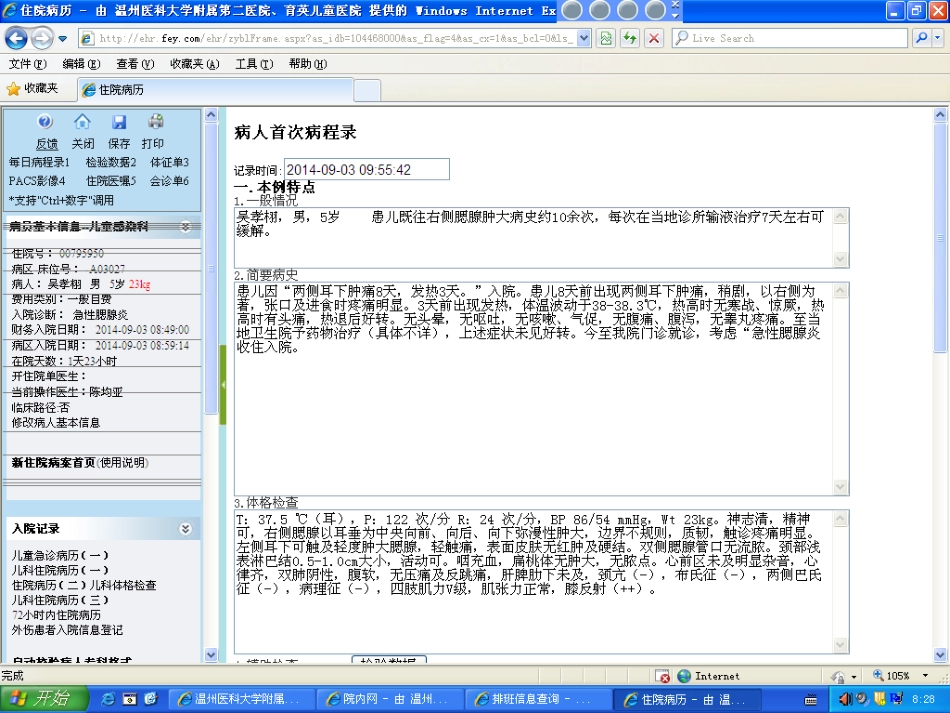This screenshot has height=713, width=950.
Task: Click the refresh page icon
Action: pyautogui.click(x=630, y=38)
